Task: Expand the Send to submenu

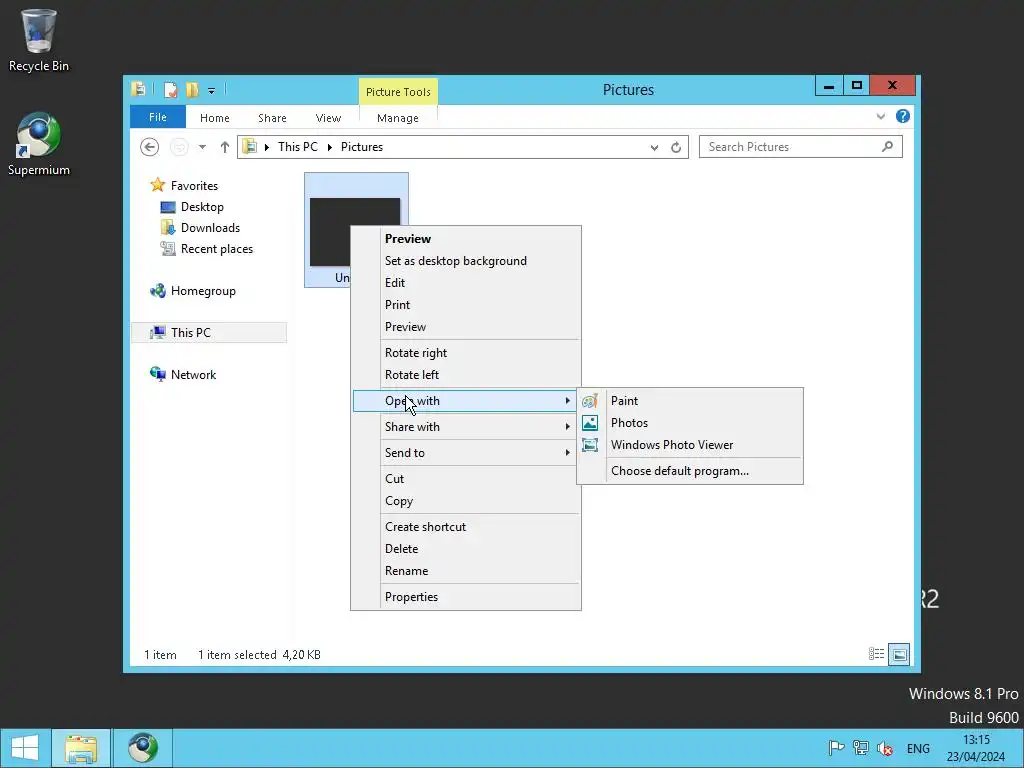Action: click(466, 453)
